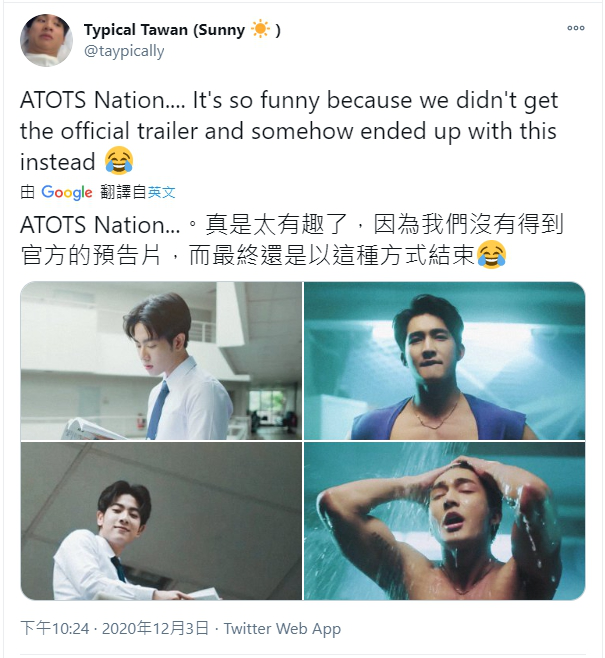Open the three-dot more options menu
The height and width of the screenshot is (658, 605).
(575, 28)
